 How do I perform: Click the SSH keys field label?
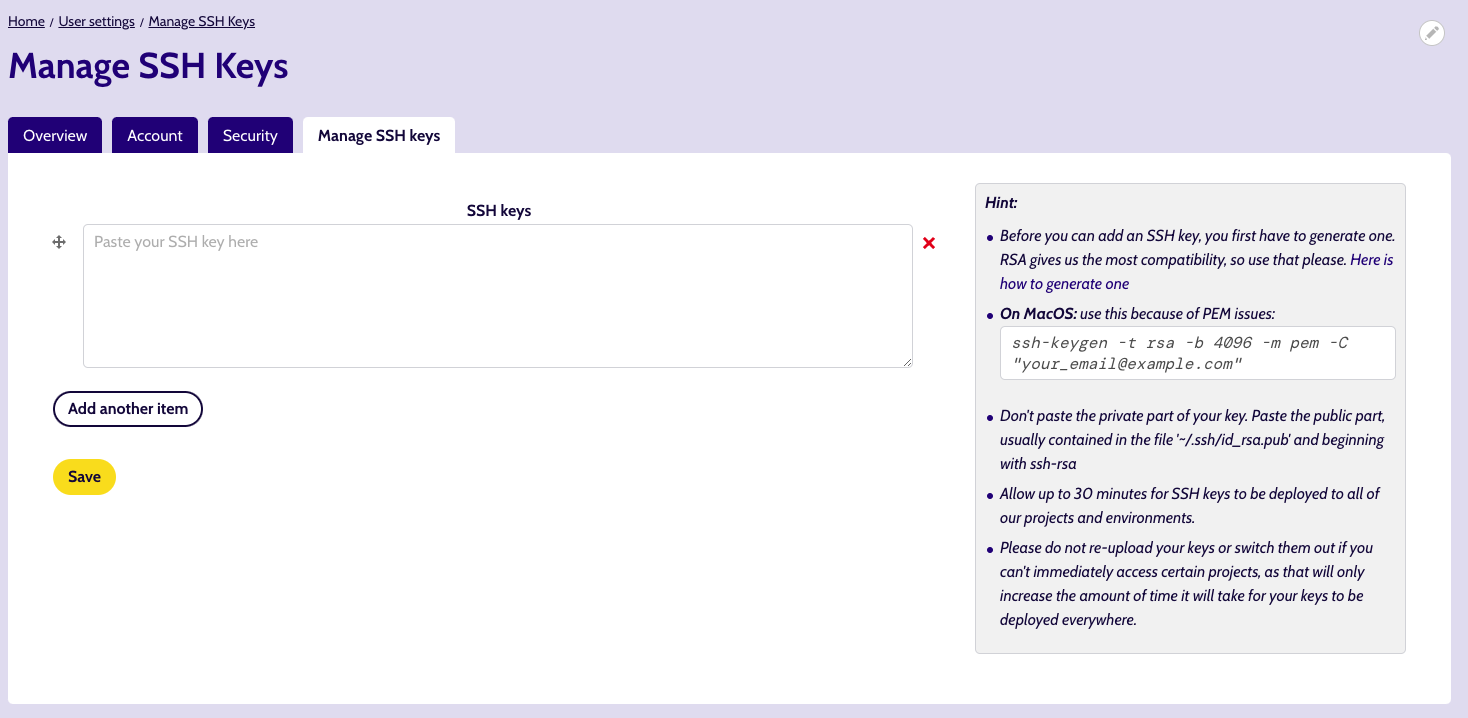pos(499,211)
